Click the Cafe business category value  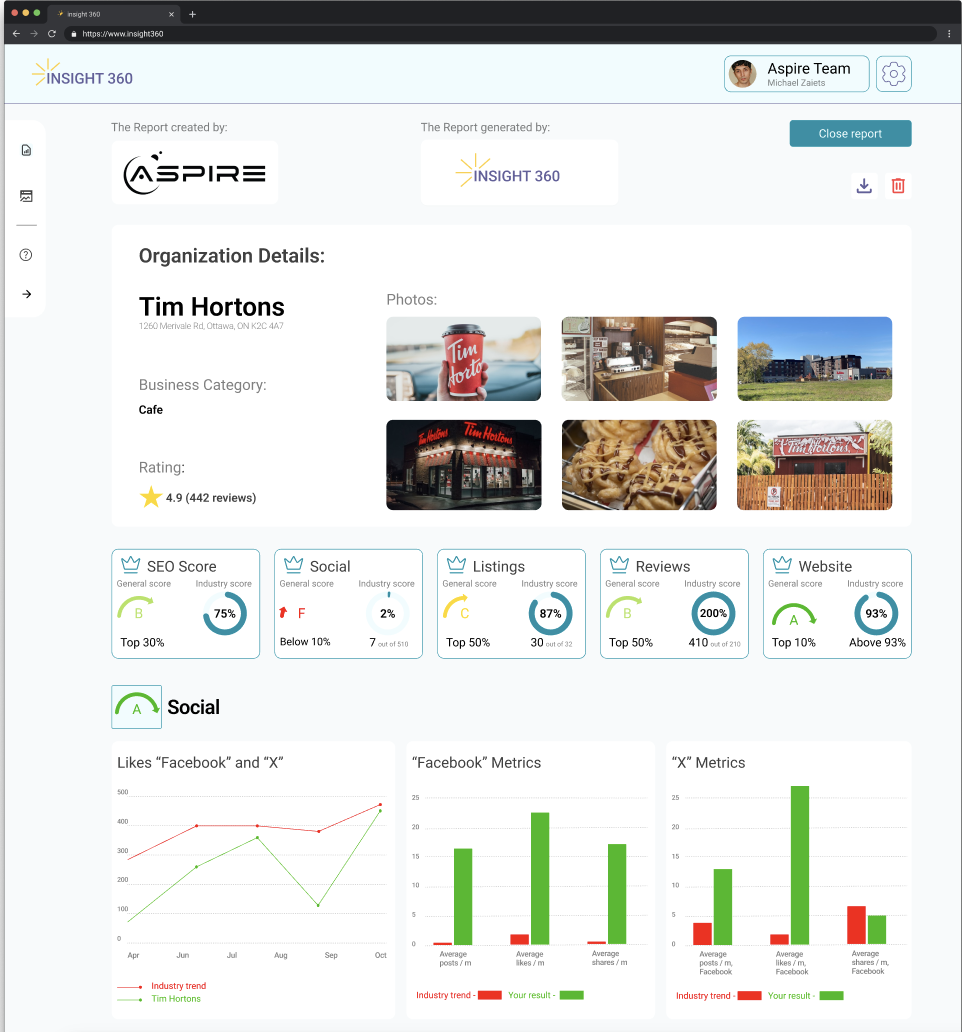(x=151, y=409)
